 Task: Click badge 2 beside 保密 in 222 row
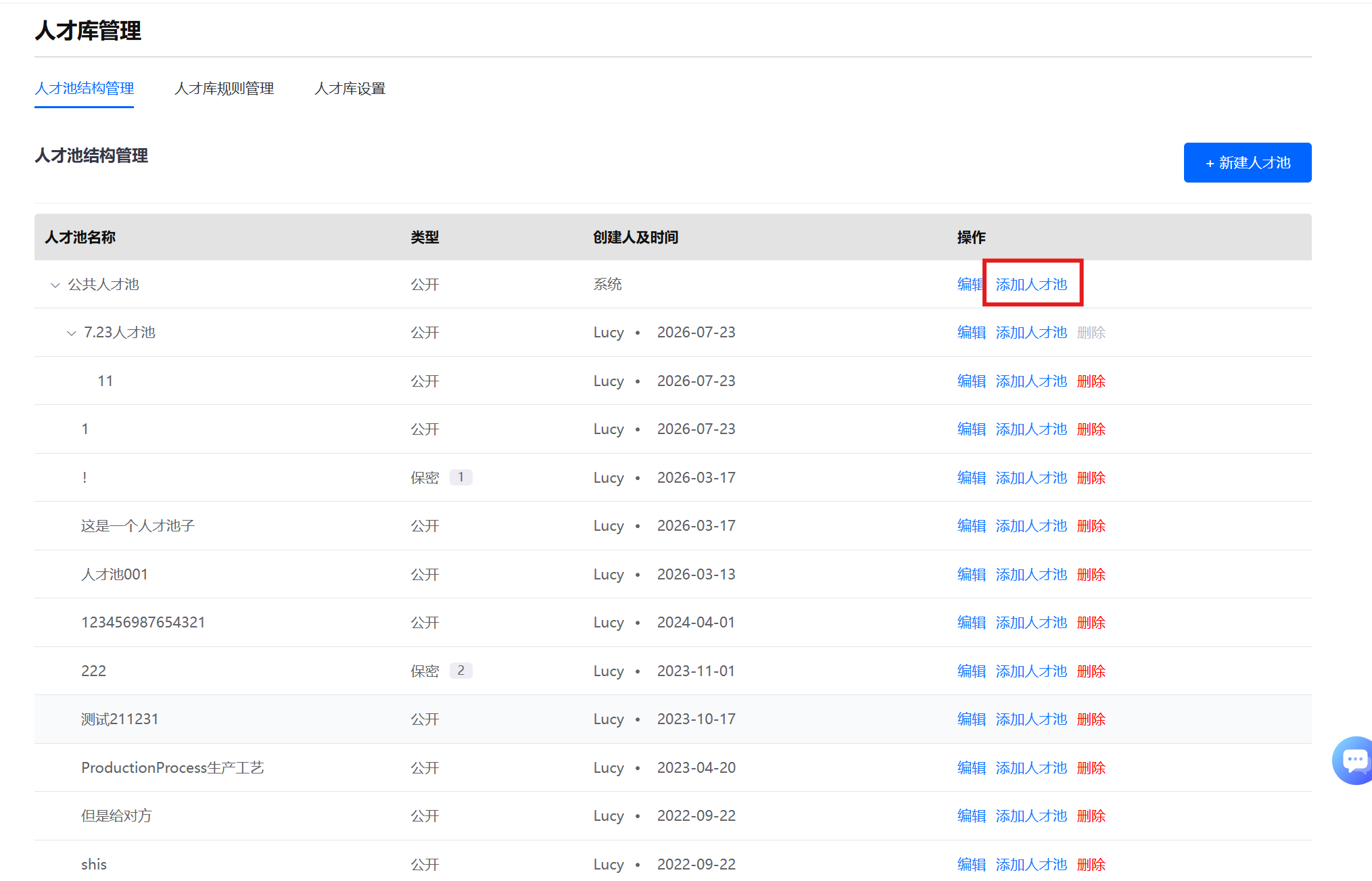coord(461,671)
